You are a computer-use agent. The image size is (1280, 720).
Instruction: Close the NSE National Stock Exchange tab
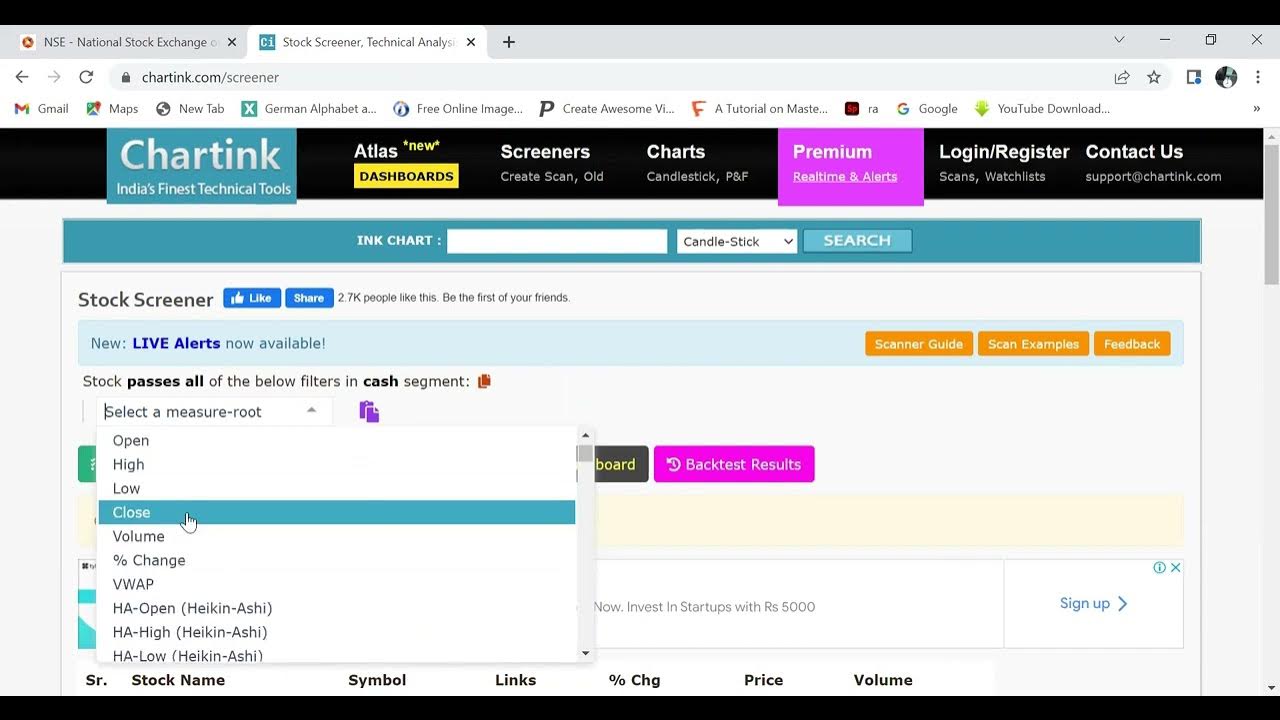tap(232, 42)
